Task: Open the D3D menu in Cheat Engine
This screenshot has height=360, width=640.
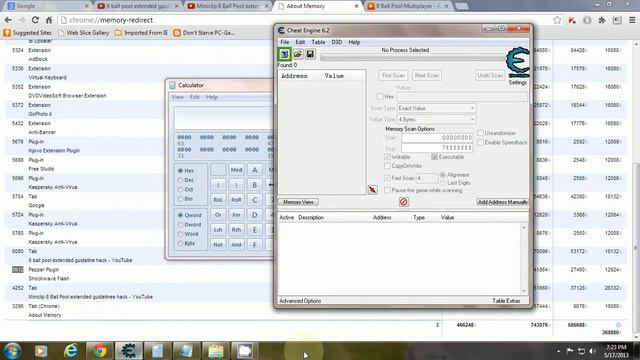Action: point(337,42)
